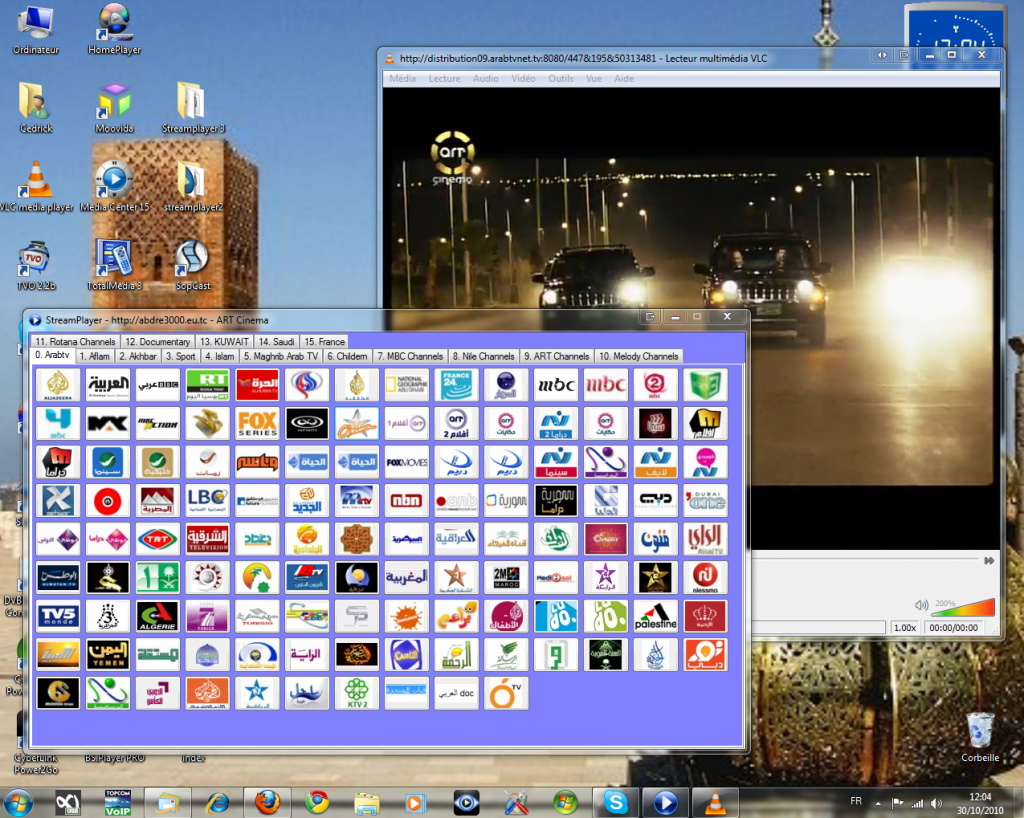Select the National Geographic Abu Dhabi channel
Image resolution: width=1024 pixels, height=818 pixels.
[407, 385]
